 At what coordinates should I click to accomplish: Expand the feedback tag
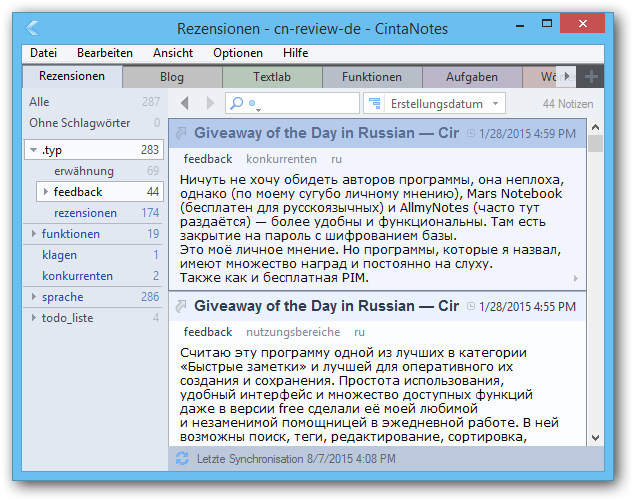click(x=45, y=192)
